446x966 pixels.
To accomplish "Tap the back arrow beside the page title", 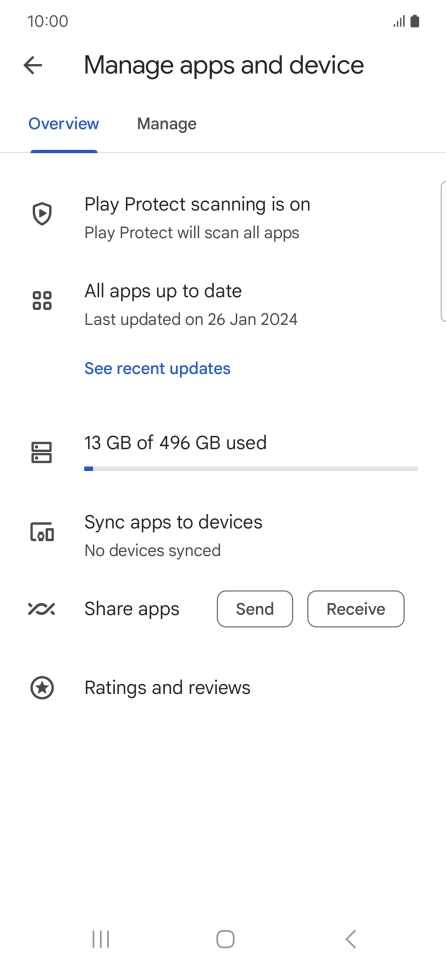I will pyautogui.click(x=33, y=65).
